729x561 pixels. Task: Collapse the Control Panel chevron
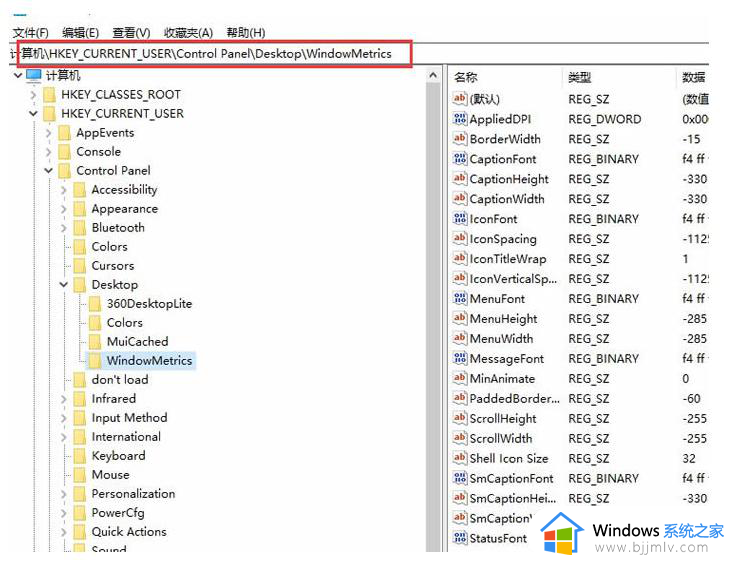click(x=48, y=171)
